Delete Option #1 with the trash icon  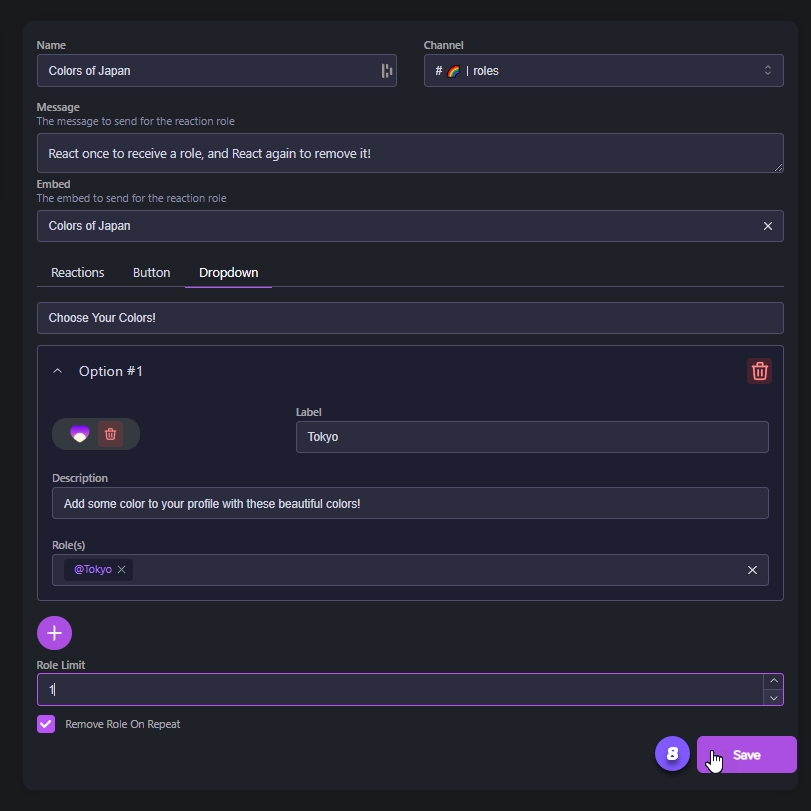[759, 371]
